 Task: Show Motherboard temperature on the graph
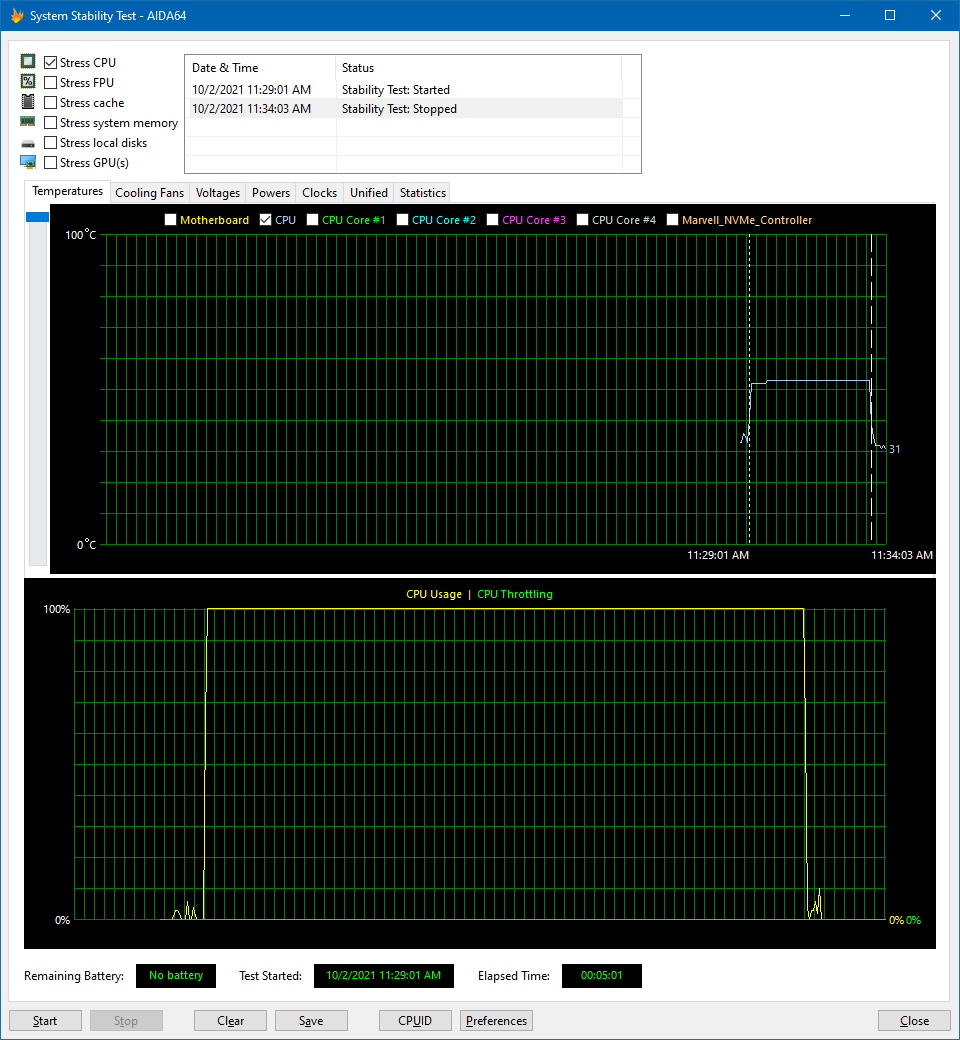coord(171,220)
